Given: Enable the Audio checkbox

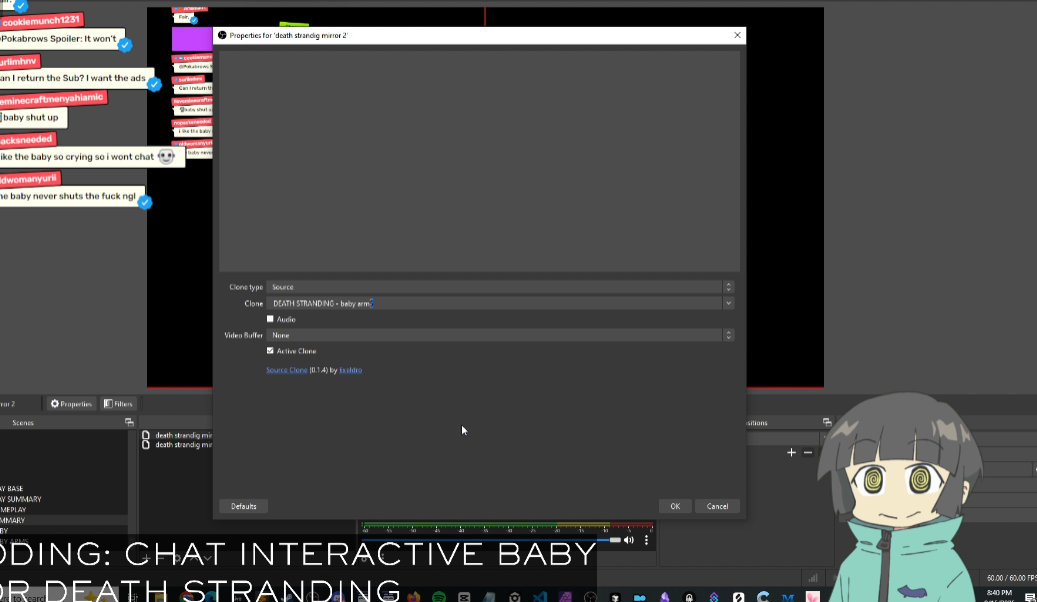Looking at the screenshot, I should point(270,319).
